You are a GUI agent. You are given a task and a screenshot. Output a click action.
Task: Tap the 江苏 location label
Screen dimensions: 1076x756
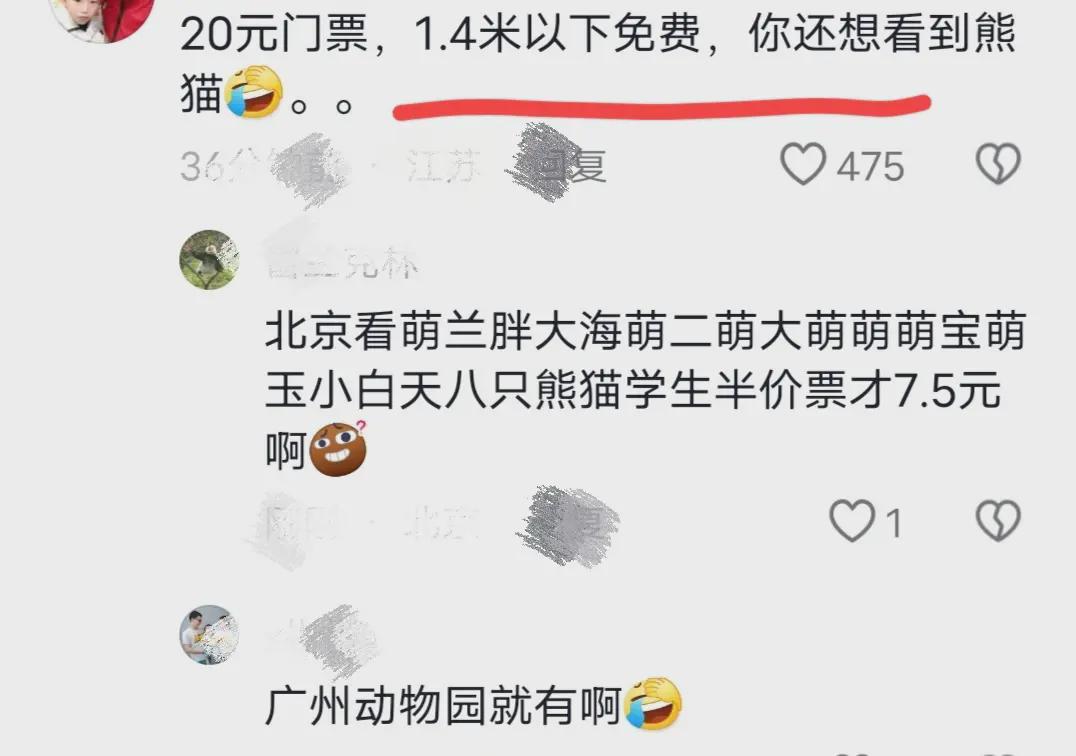pyautogui.click(x=441, y=165)
